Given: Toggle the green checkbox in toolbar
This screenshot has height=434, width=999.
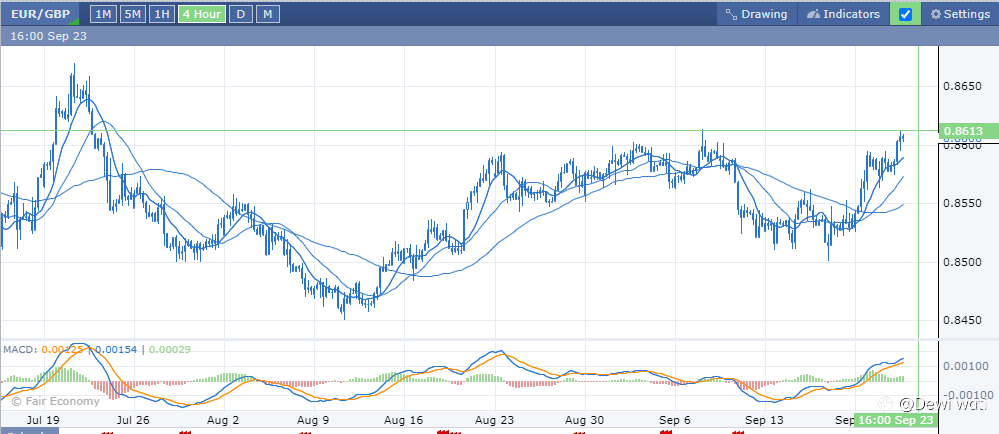Looking at the screenshot, I should pyautogui.click(x=905, y=14).
